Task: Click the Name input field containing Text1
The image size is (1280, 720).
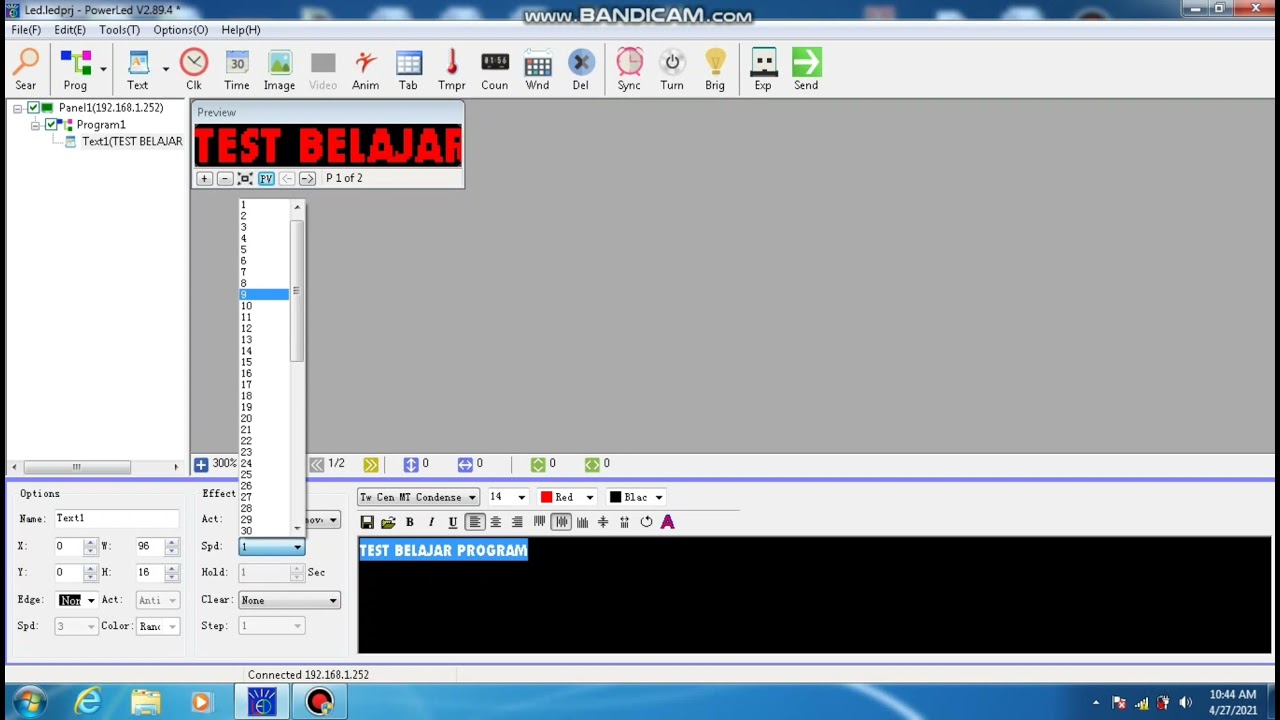Action: tap(117, 518)
